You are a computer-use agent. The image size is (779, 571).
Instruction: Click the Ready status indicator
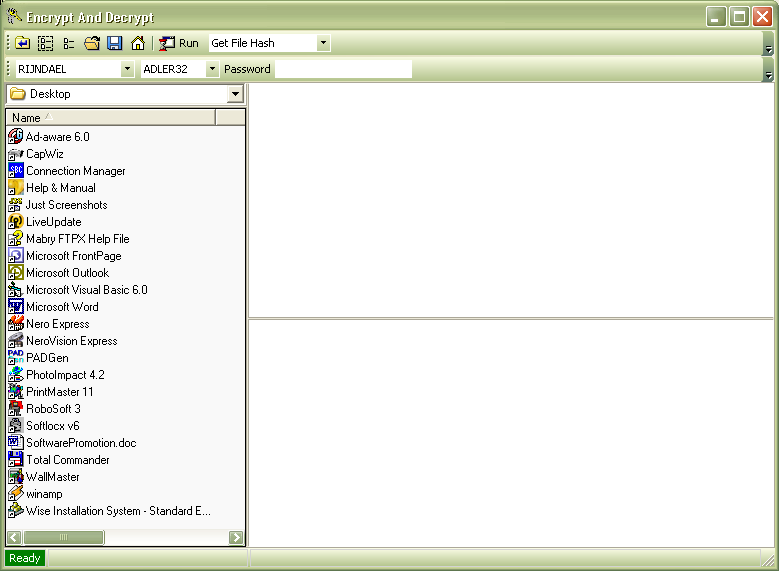(x=24, y=558)
